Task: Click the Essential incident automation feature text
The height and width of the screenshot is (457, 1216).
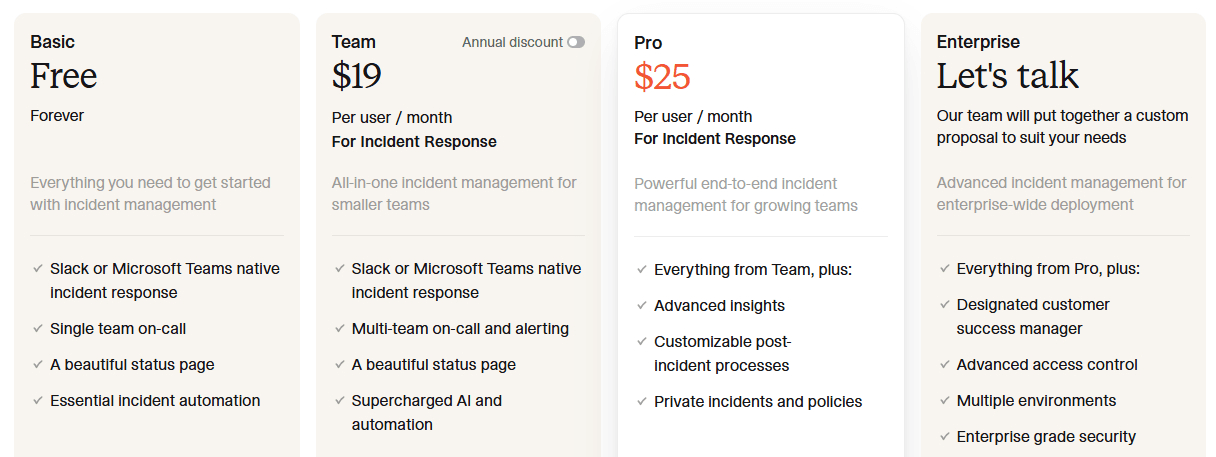Action: [155, 401]
